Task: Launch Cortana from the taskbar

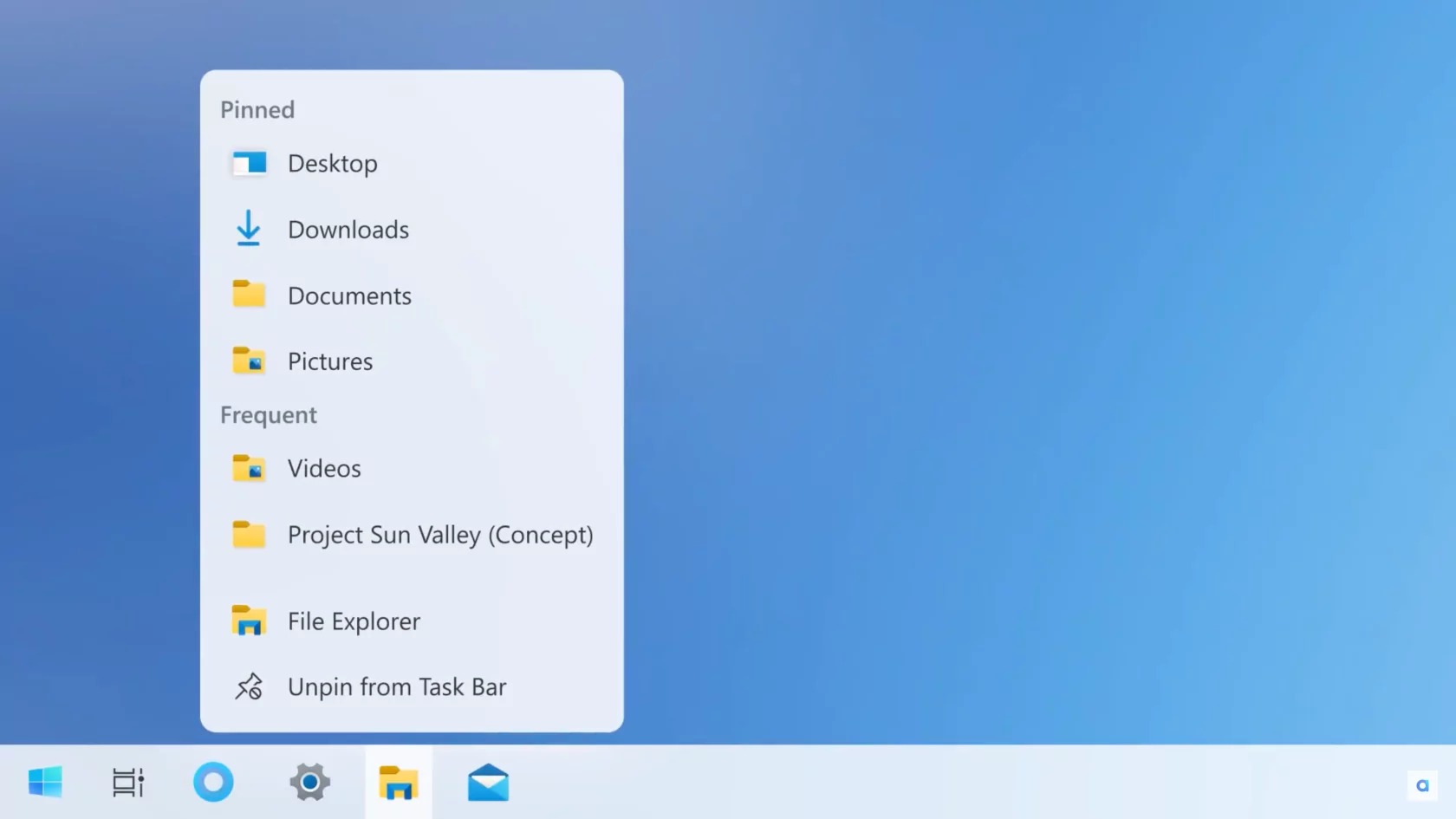Action: pos(213,783)
